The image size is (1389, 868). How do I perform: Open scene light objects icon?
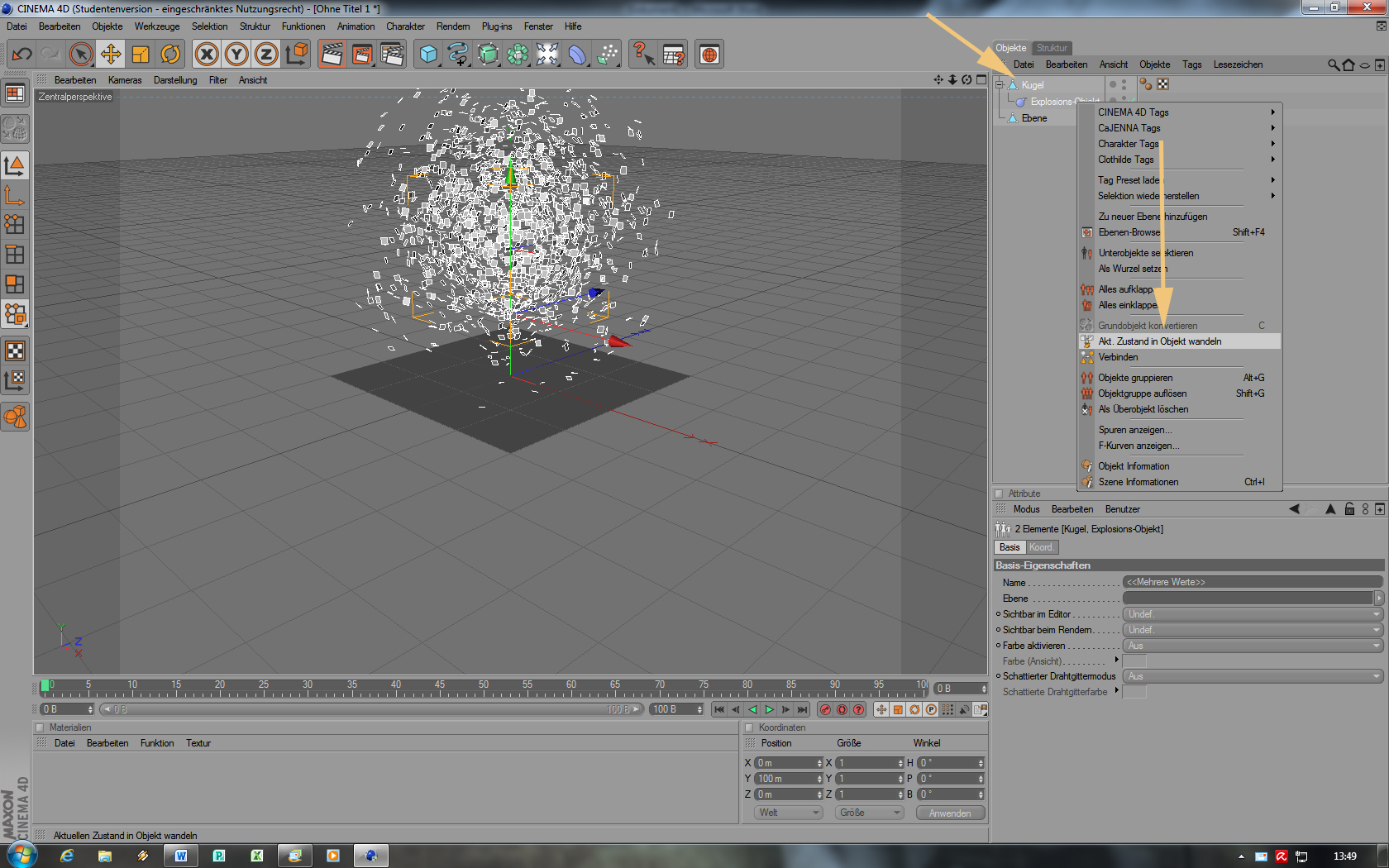(547, 55)
